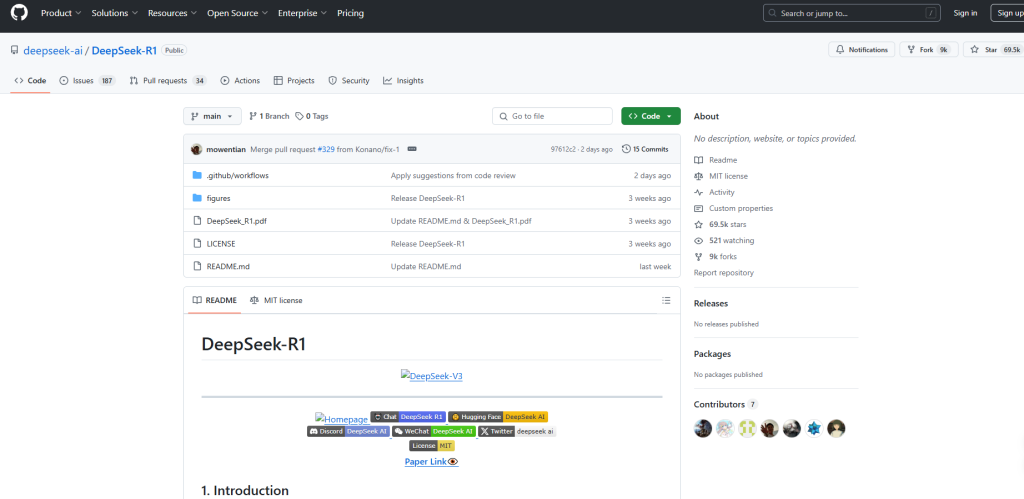Image resolution: width=1024 pixels, height=499 pixels.
Task: Open the figures folder
Action: pyautogui.click(x=218, y=198)
